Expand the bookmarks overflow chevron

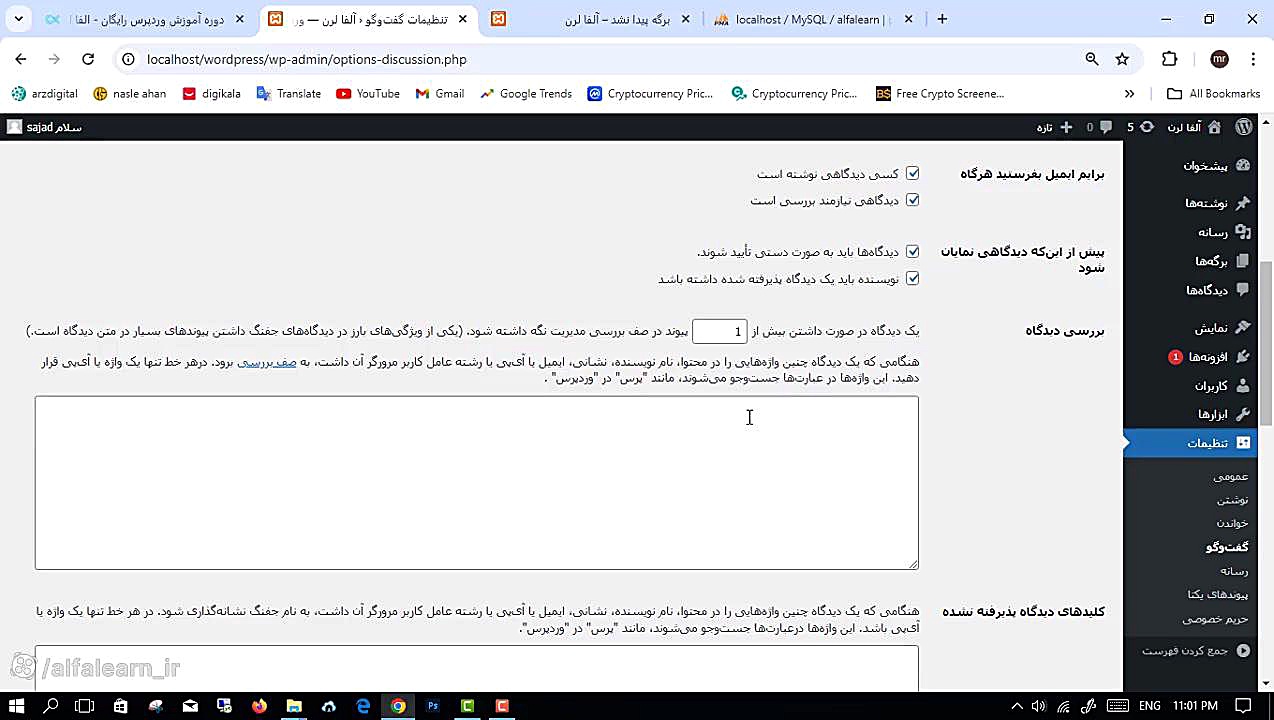1129,93
